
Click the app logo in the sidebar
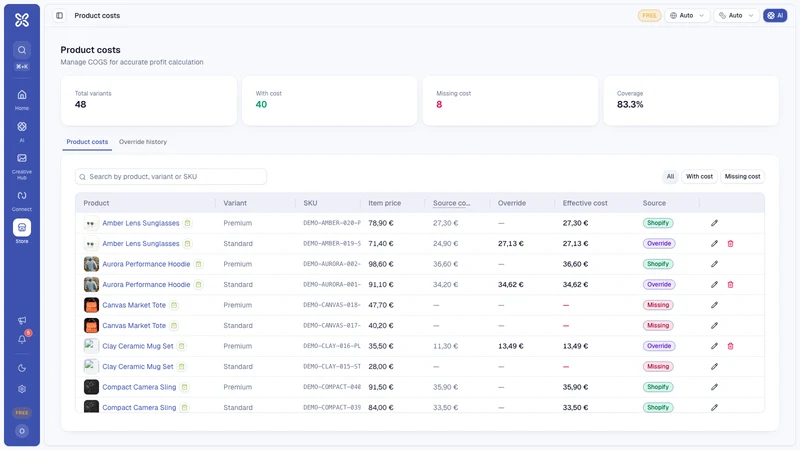[22, 20]
